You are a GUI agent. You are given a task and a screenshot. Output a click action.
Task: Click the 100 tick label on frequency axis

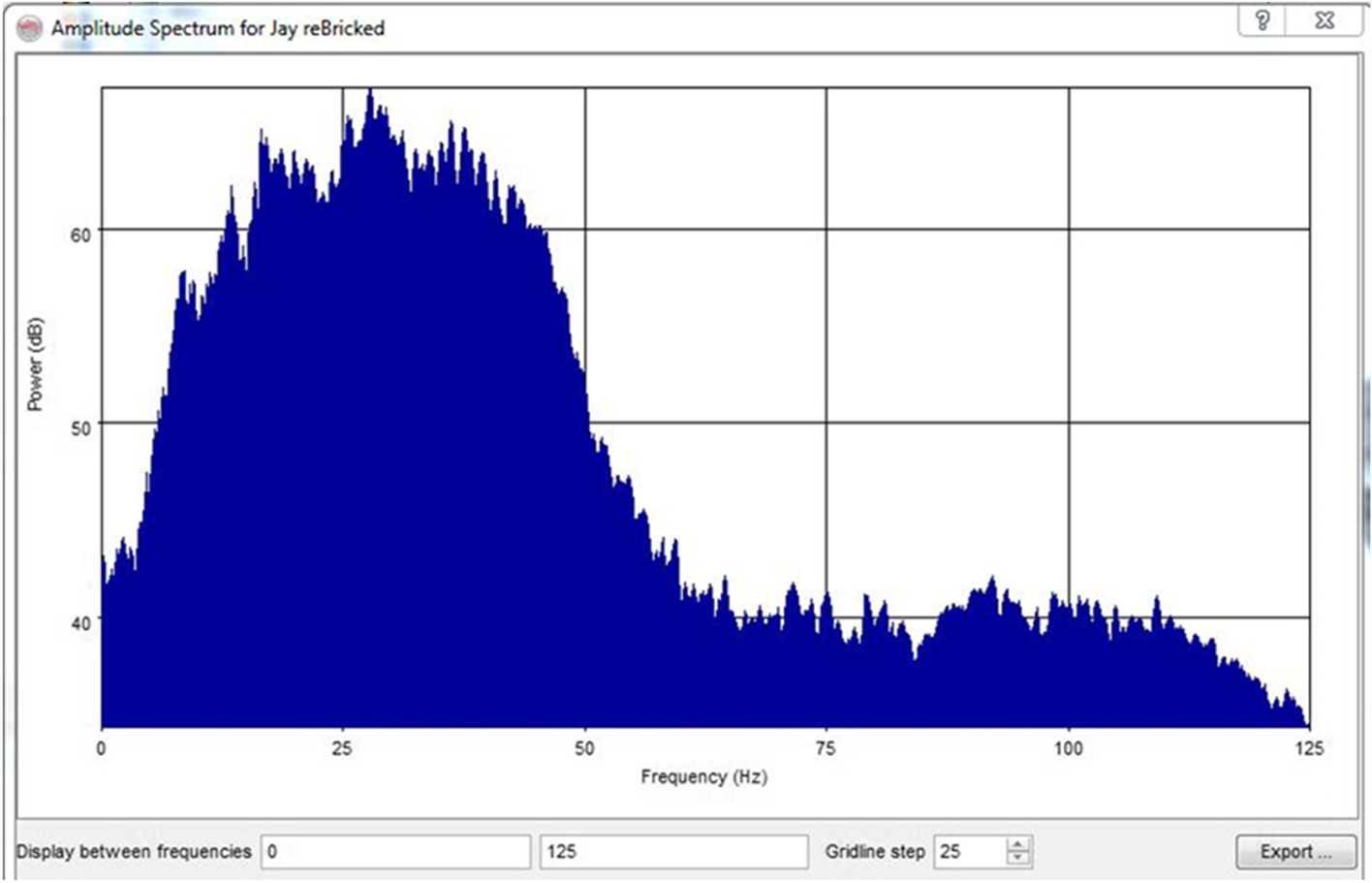click(1068, 748)
